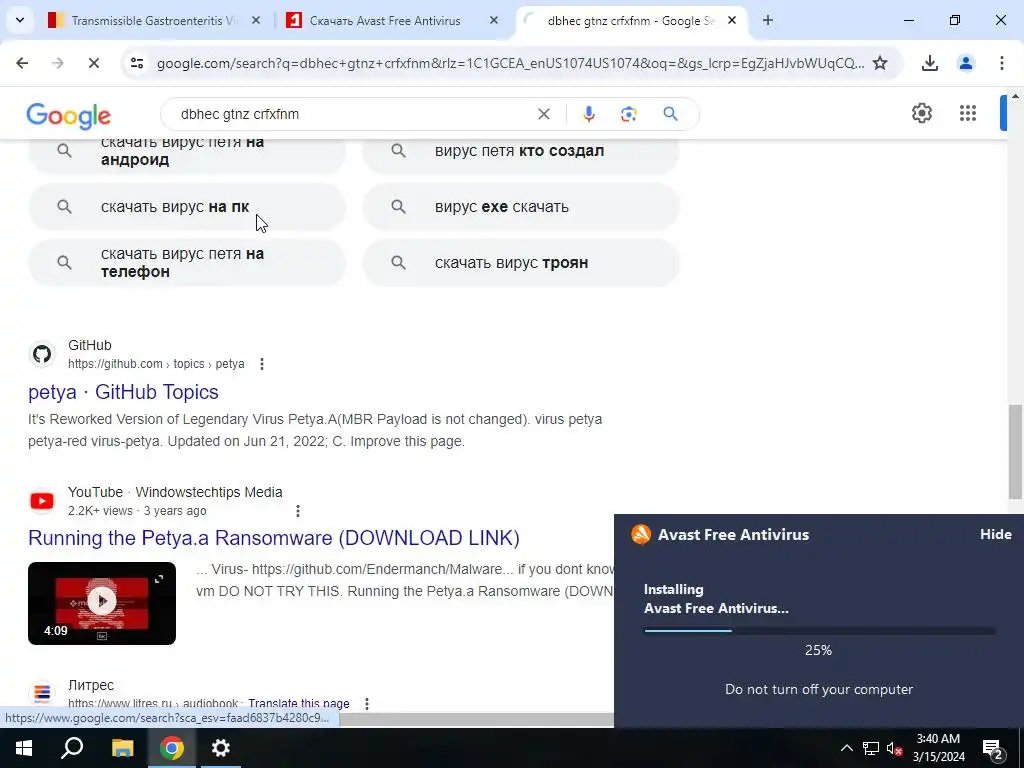
Task: Open network status tray icon
Action: click(x=871, y=748)
